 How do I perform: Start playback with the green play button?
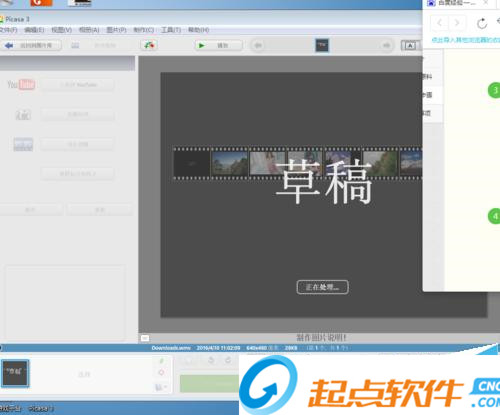coord(219,45)
